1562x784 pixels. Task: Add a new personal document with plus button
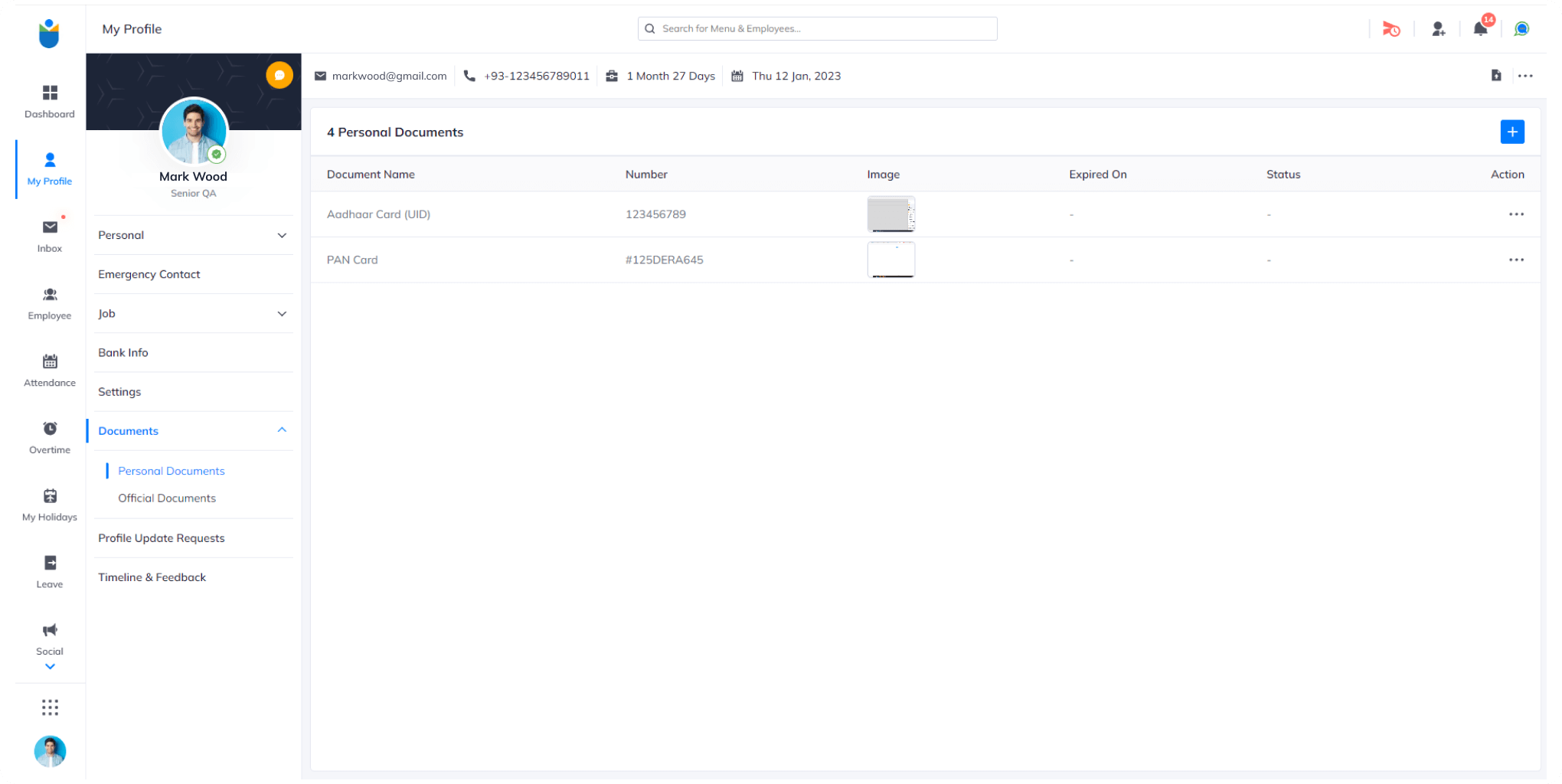(x=1512, y=132)
